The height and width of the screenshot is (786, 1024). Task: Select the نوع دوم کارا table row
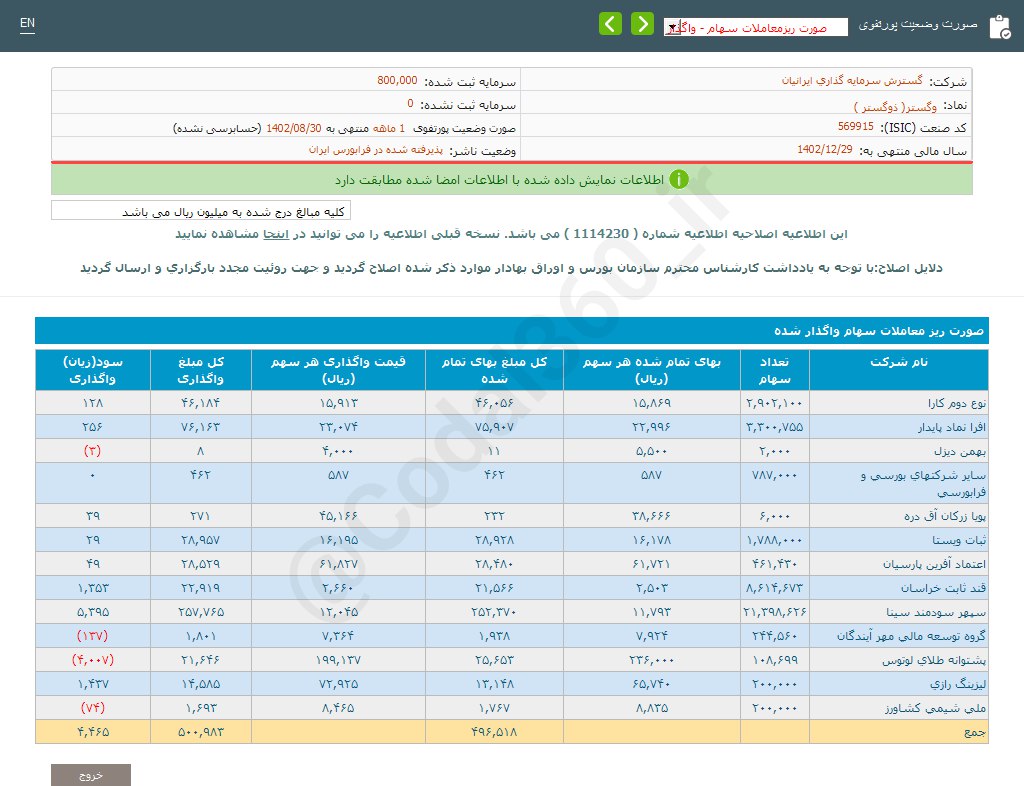(898, 402)
